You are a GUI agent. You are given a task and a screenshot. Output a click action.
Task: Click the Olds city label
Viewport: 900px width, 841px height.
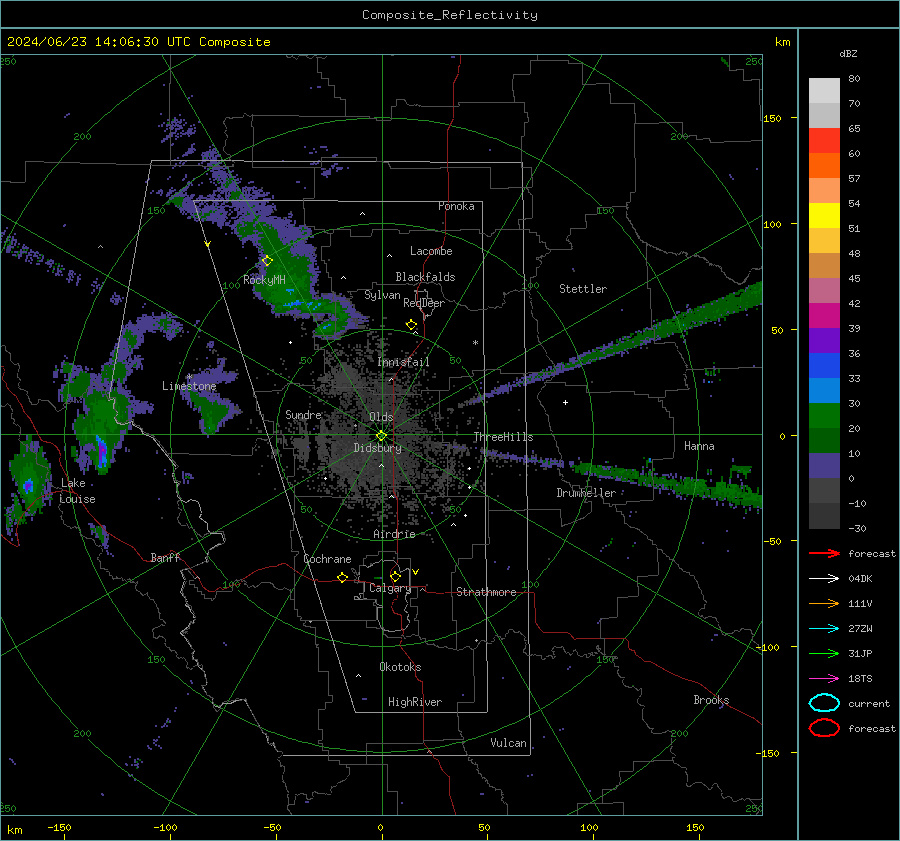pos(381,417)
